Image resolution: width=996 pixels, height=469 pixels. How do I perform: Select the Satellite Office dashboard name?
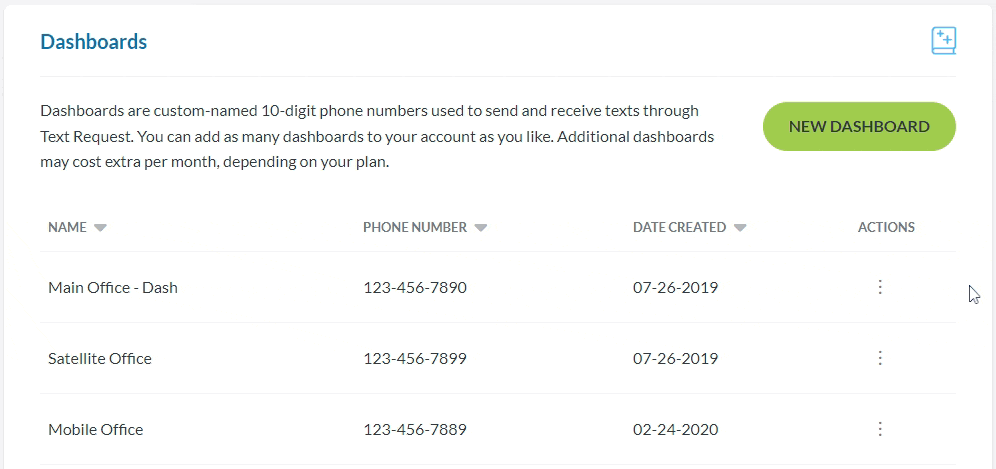pos(100,358)
